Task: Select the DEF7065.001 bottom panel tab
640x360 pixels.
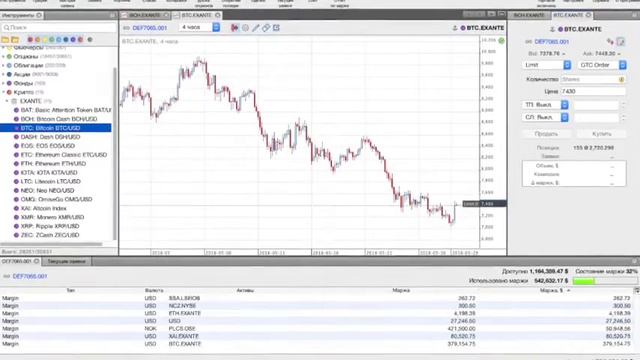Action: (20, 261)
